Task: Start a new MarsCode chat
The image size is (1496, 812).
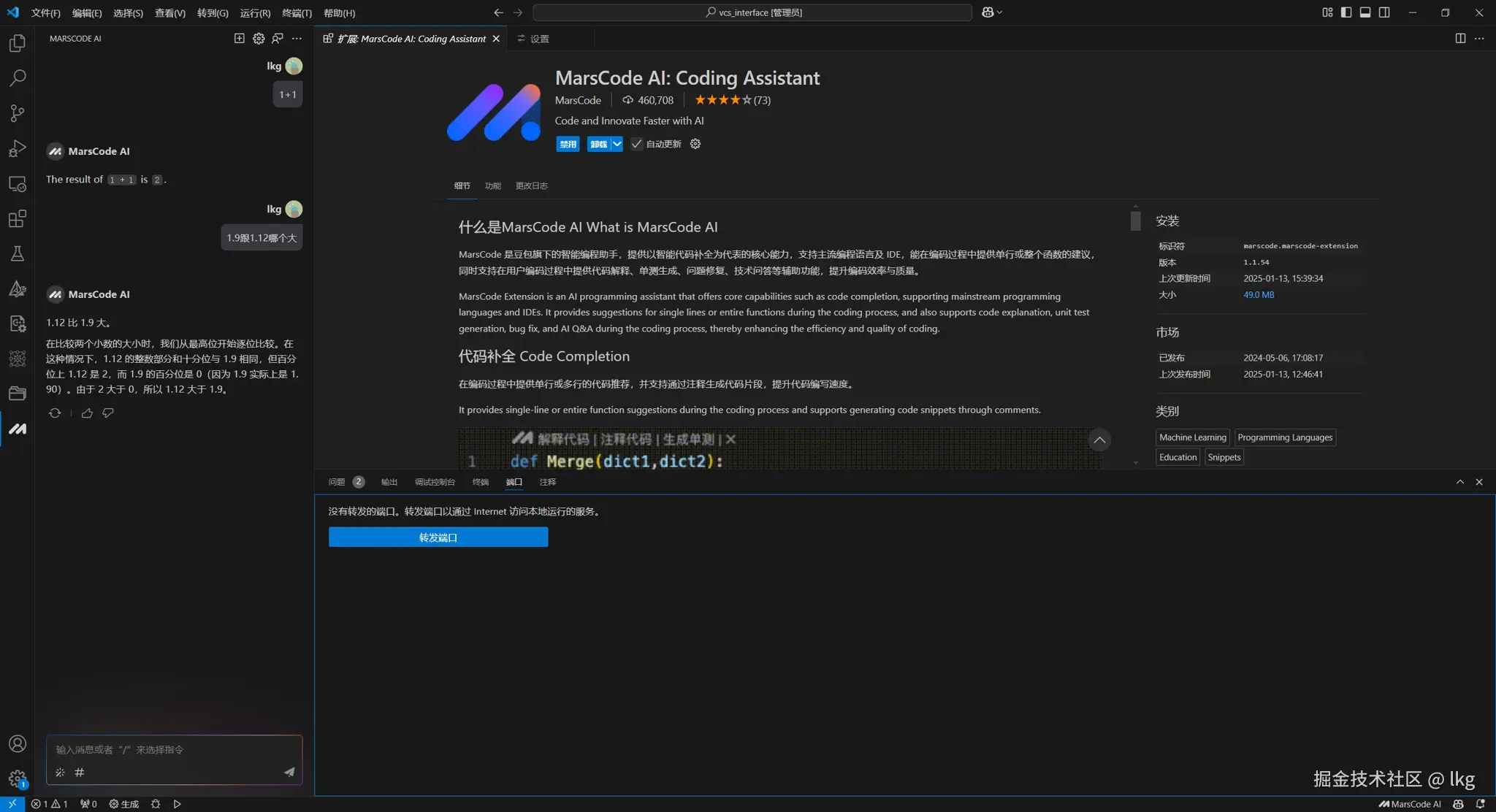Action: tap(239, 39)
